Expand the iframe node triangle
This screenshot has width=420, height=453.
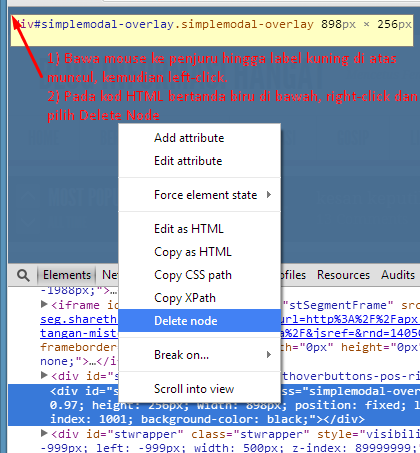point(44,304)
